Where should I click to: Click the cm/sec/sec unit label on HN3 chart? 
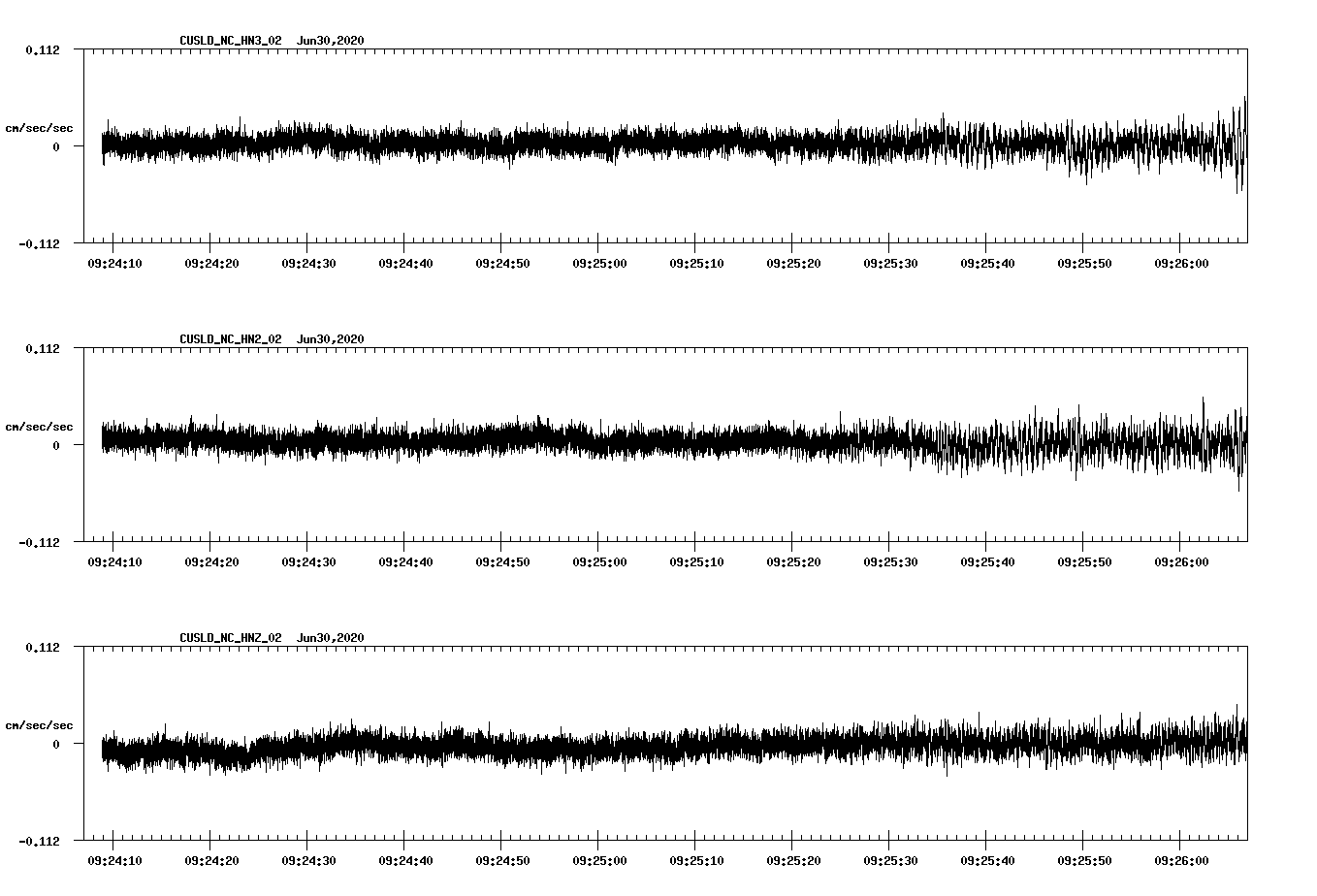[39, 128]
